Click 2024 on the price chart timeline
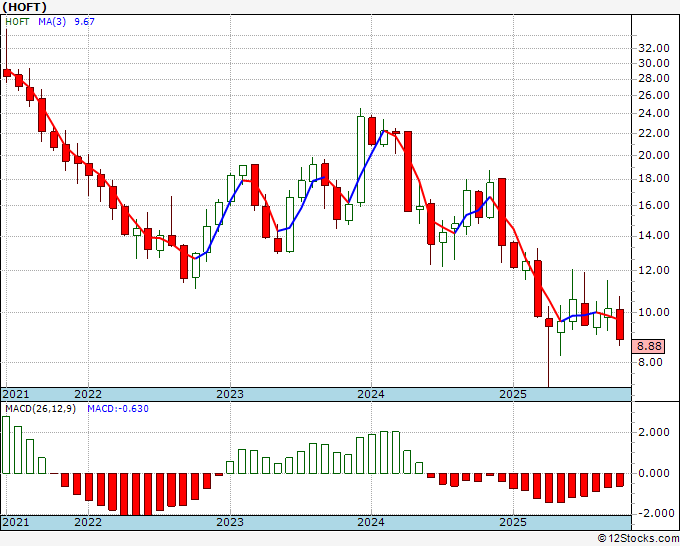Viewport: 680px width, 546px height. [x=371, y=394]
